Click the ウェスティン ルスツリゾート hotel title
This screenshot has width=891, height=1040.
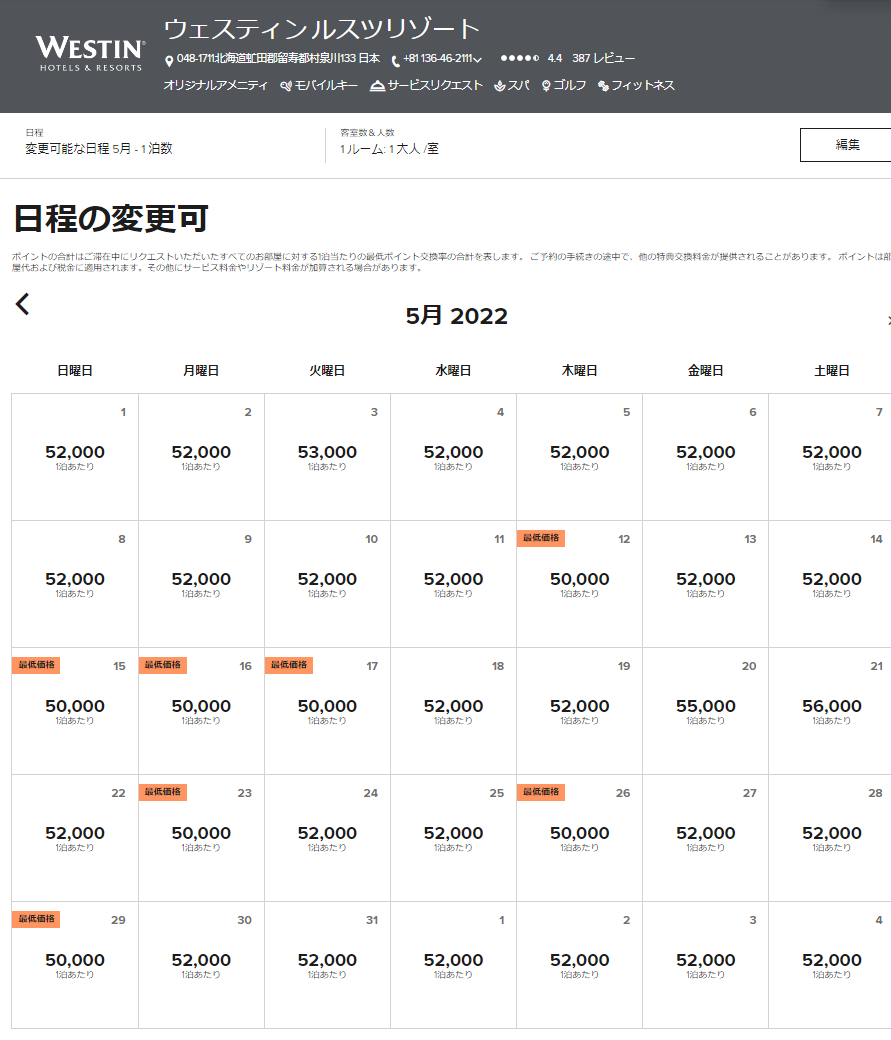coord(322,29)
